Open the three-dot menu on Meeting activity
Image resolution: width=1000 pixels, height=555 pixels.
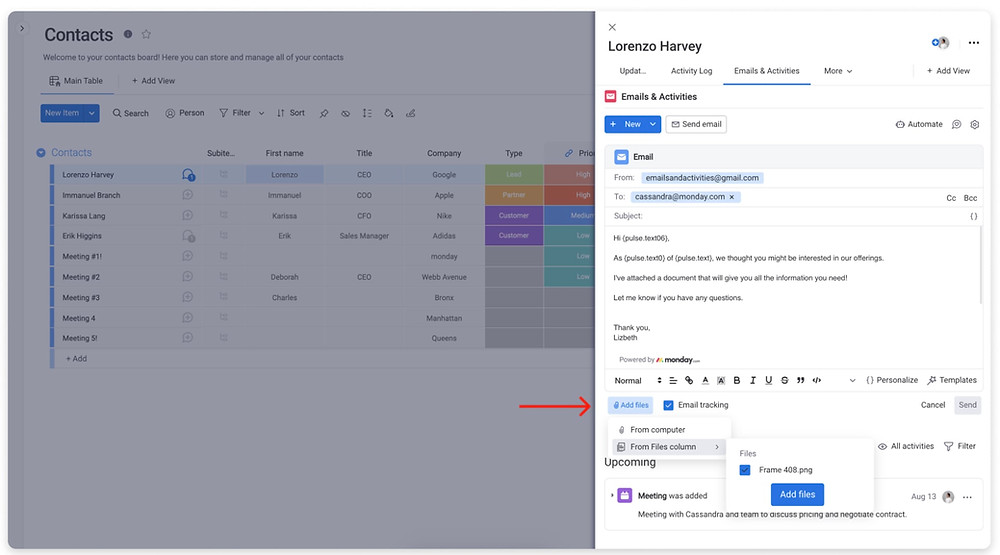pyautogui.click(x=967, y=497)
